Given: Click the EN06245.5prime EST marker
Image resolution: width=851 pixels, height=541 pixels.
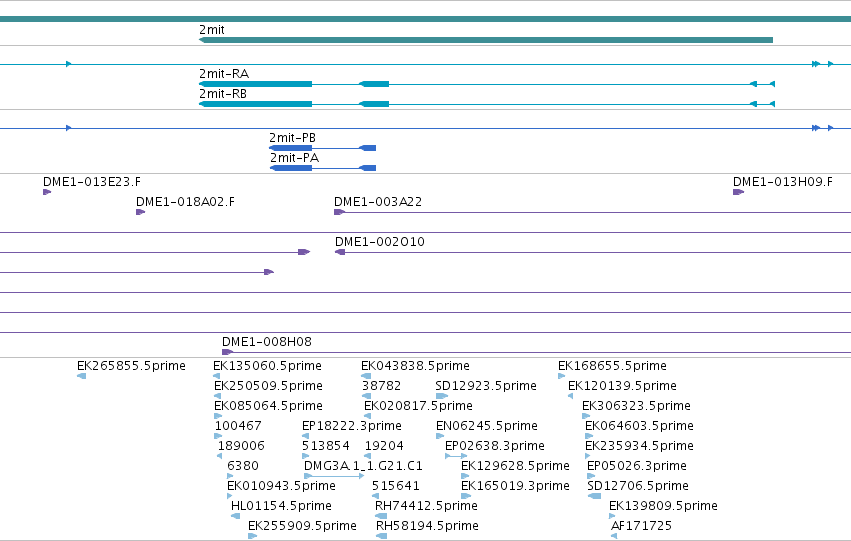Looking at the screenshot, I should pos(440,436).
